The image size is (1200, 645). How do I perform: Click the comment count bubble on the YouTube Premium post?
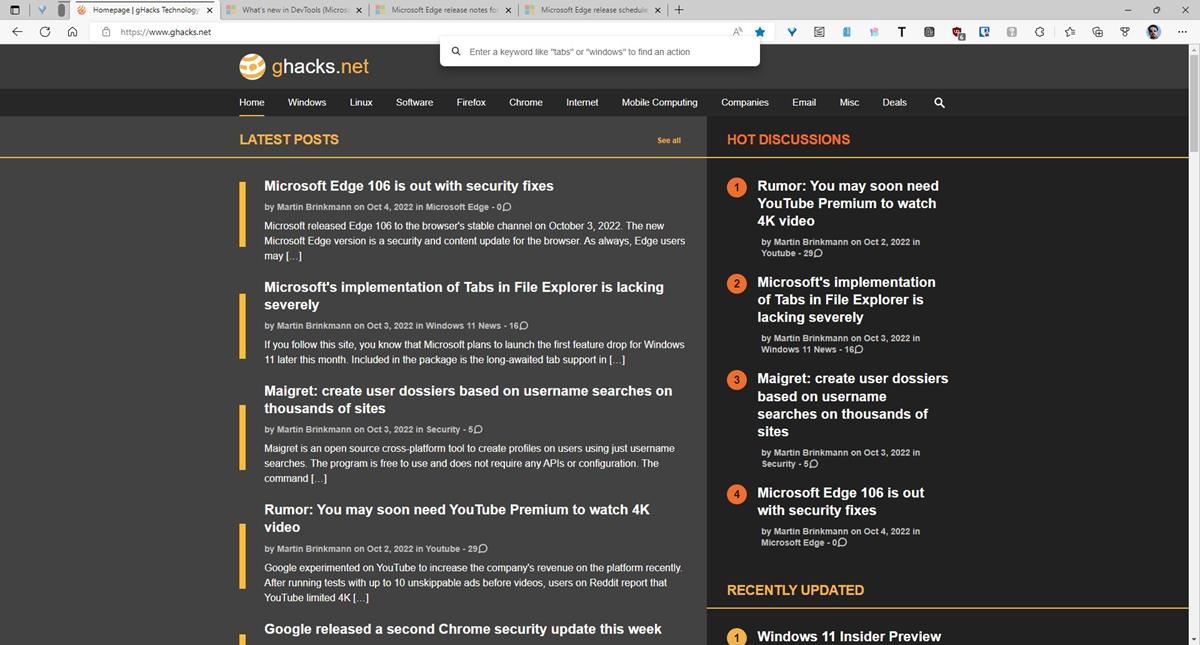click(x=482, y=548)
